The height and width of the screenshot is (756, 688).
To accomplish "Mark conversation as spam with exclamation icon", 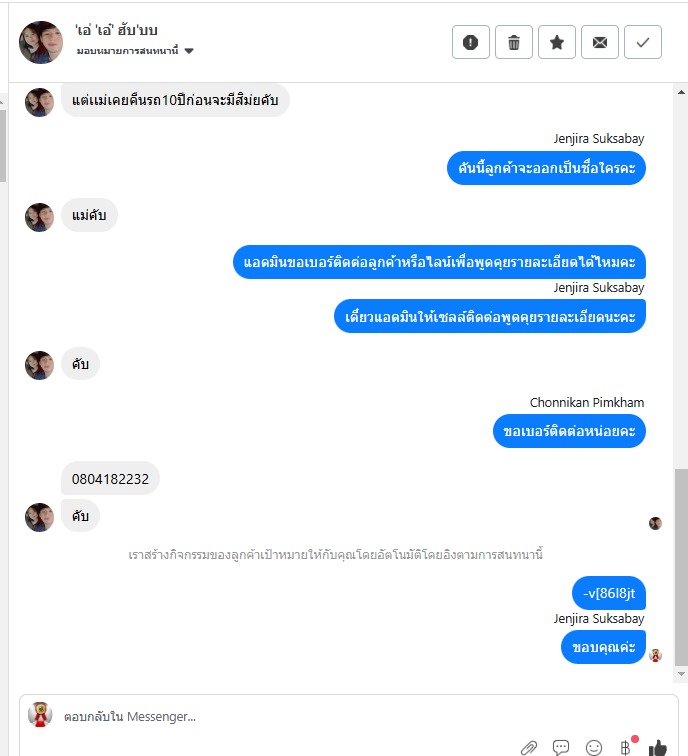I will coord(471,42).
